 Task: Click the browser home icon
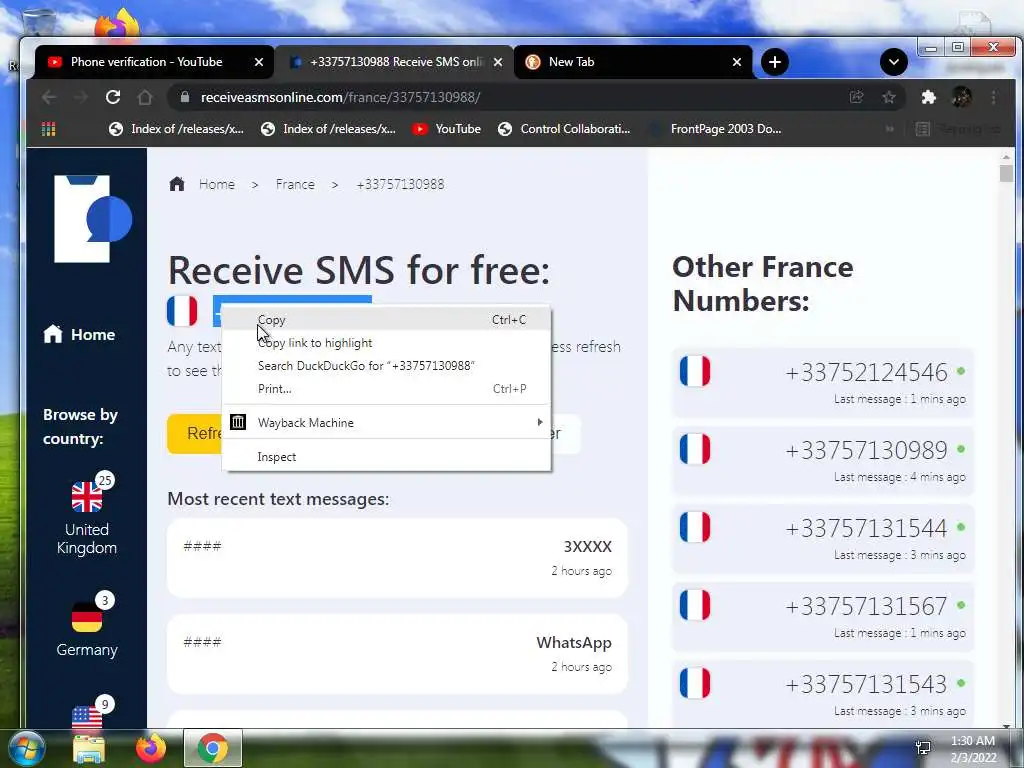[x=145, y=97]
